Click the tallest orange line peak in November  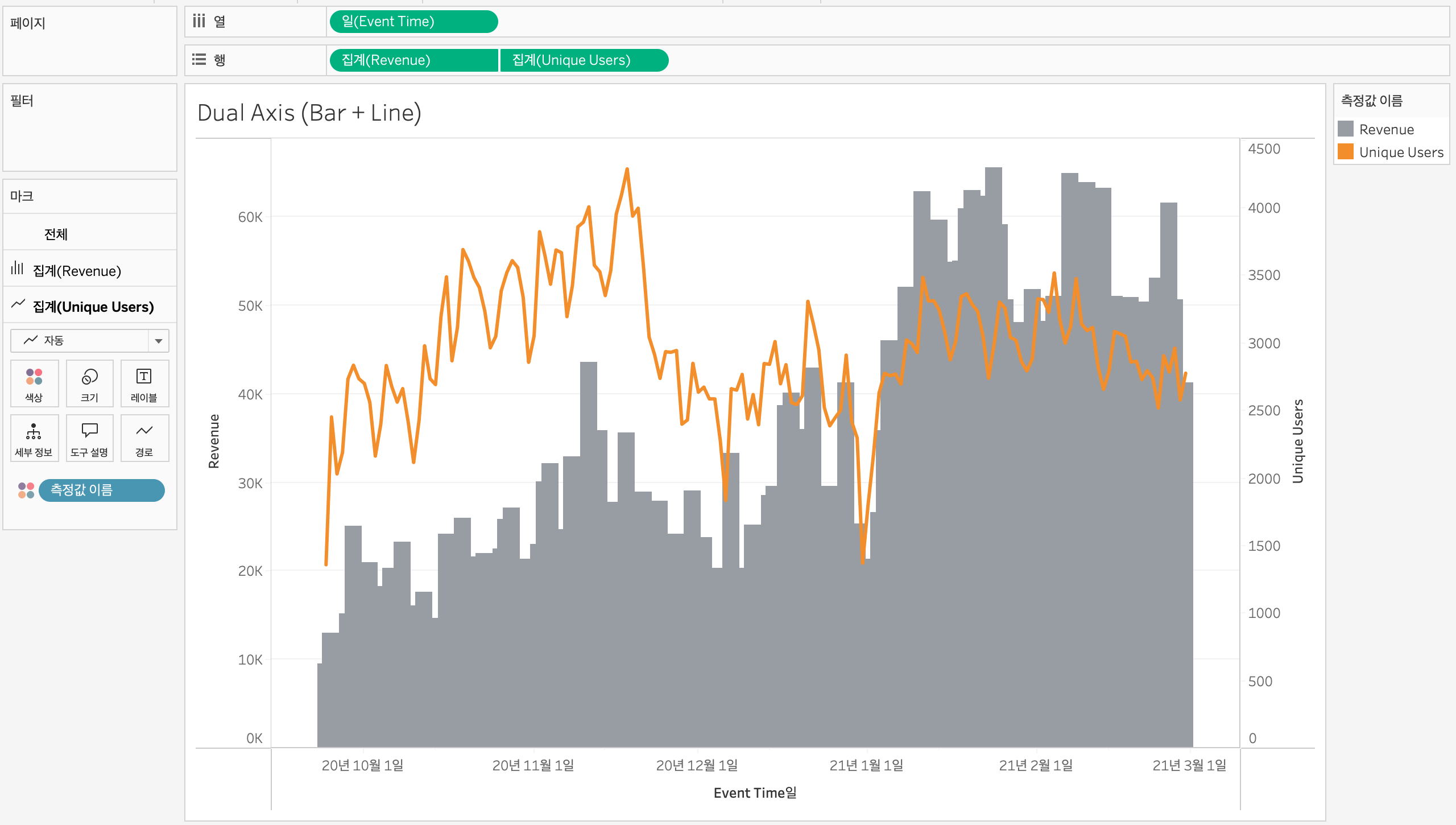click(x=627, y=170)
